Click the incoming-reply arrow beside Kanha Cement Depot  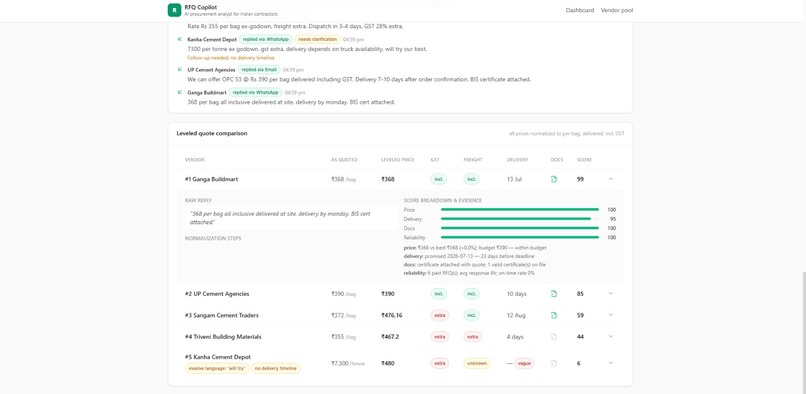pos(180,39)
